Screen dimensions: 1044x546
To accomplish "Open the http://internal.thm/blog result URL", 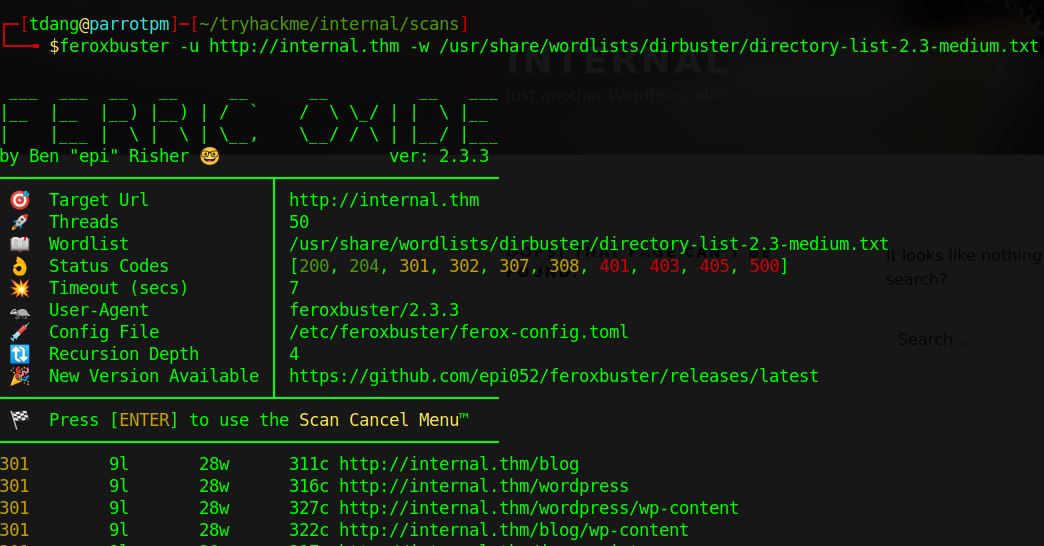I will point(458,464).
